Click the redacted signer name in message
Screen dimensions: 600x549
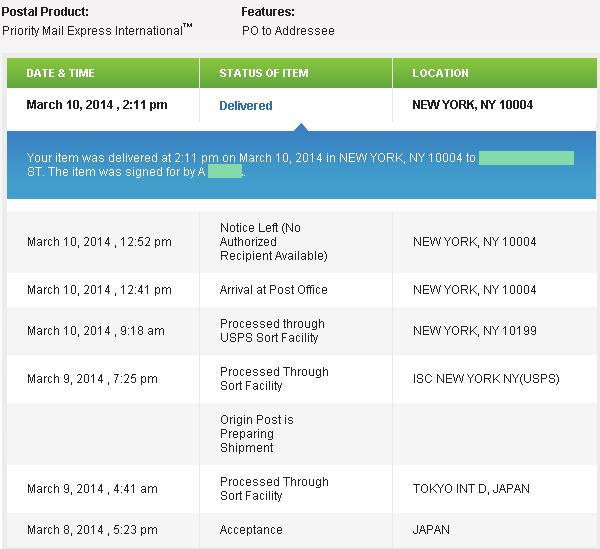point(225,172)
